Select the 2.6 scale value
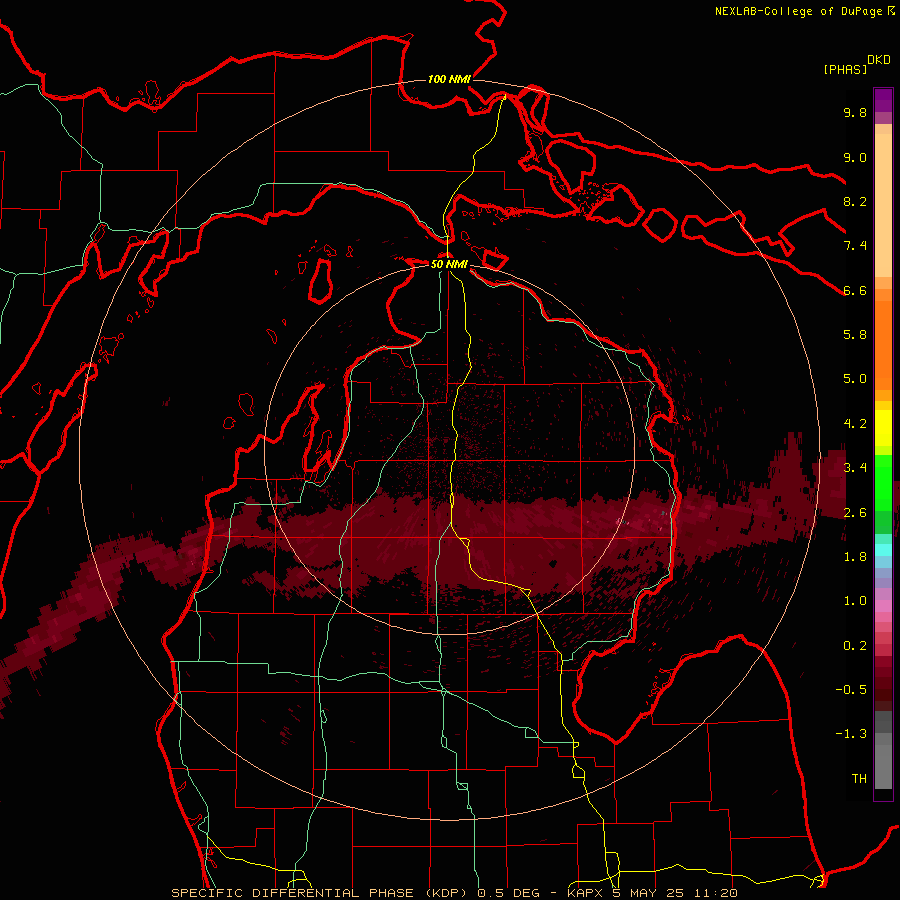This screenshot has width=900, height=900. (x=855, y=512)
